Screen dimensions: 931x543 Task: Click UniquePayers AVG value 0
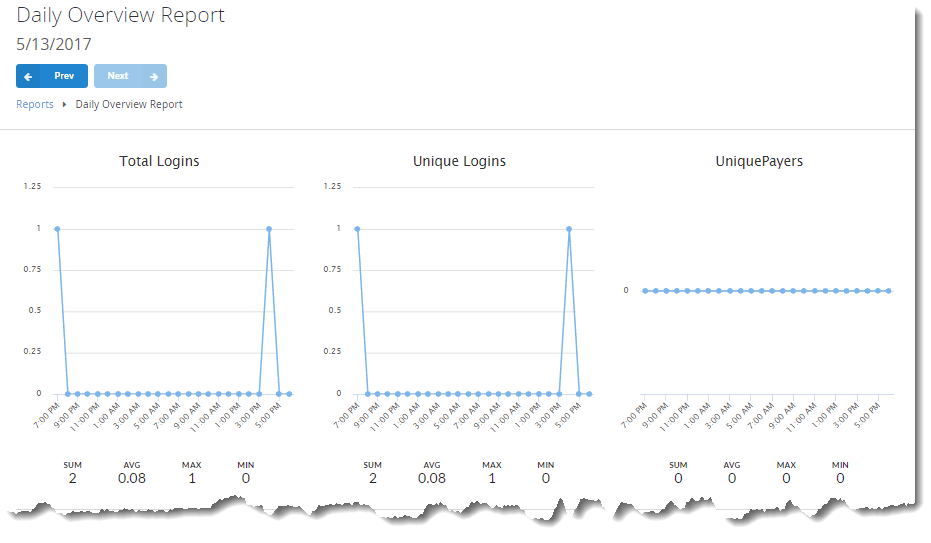pos(732,478)
